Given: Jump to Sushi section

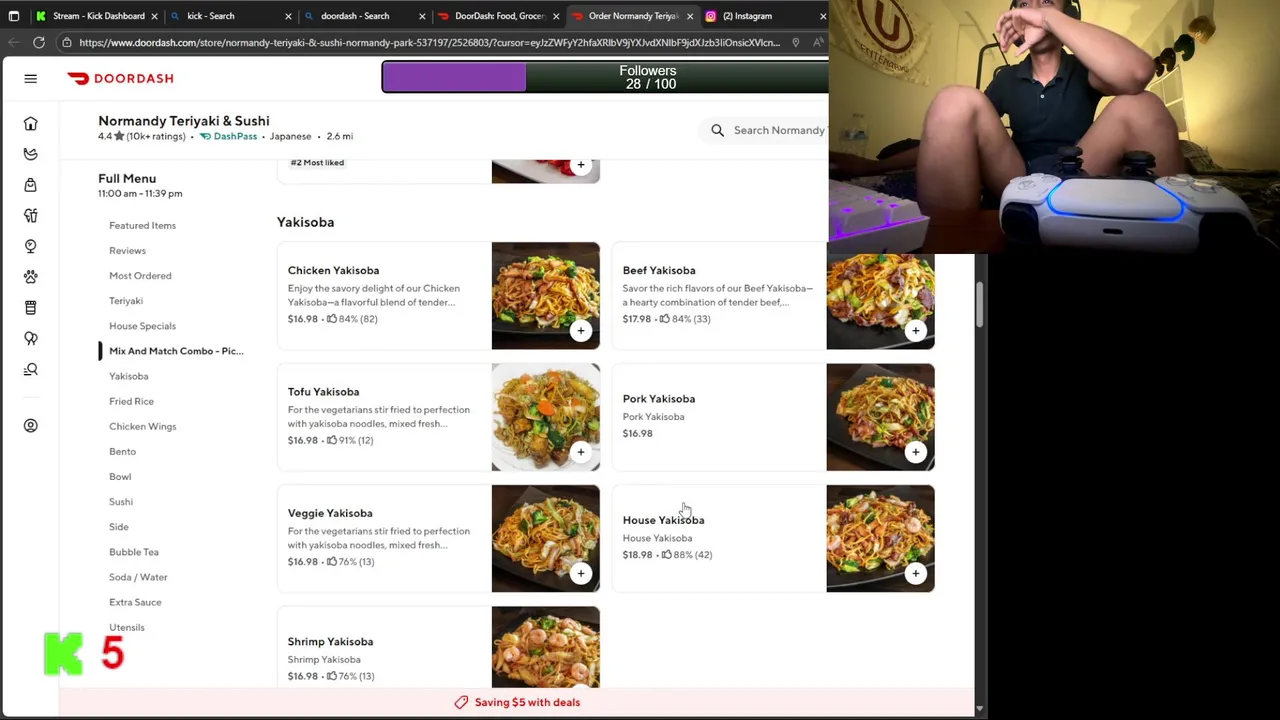Looking at the screenshot, I should [121, 502].
